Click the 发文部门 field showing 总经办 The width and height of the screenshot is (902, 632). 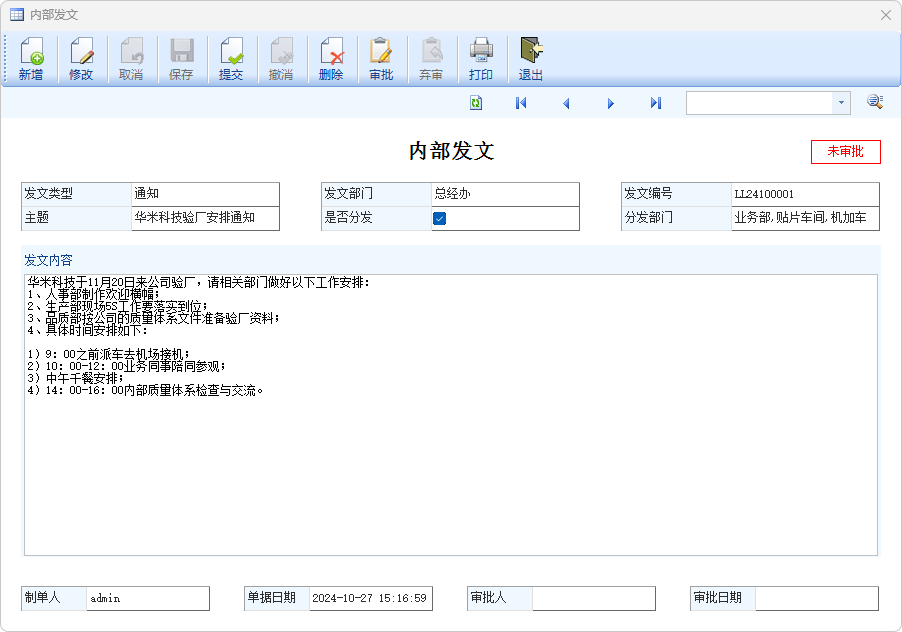(505, 194)
